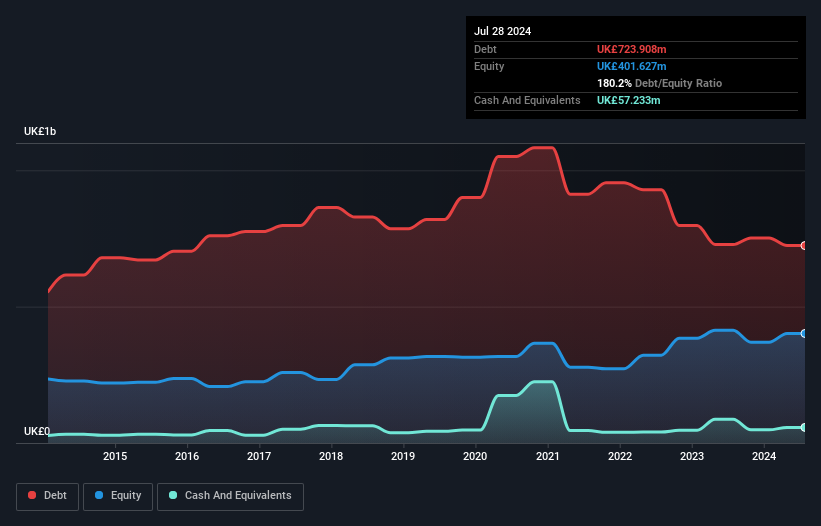Click the 2022 x-axis label
Viewport: 821px width, 526px height.
point(620,456)
